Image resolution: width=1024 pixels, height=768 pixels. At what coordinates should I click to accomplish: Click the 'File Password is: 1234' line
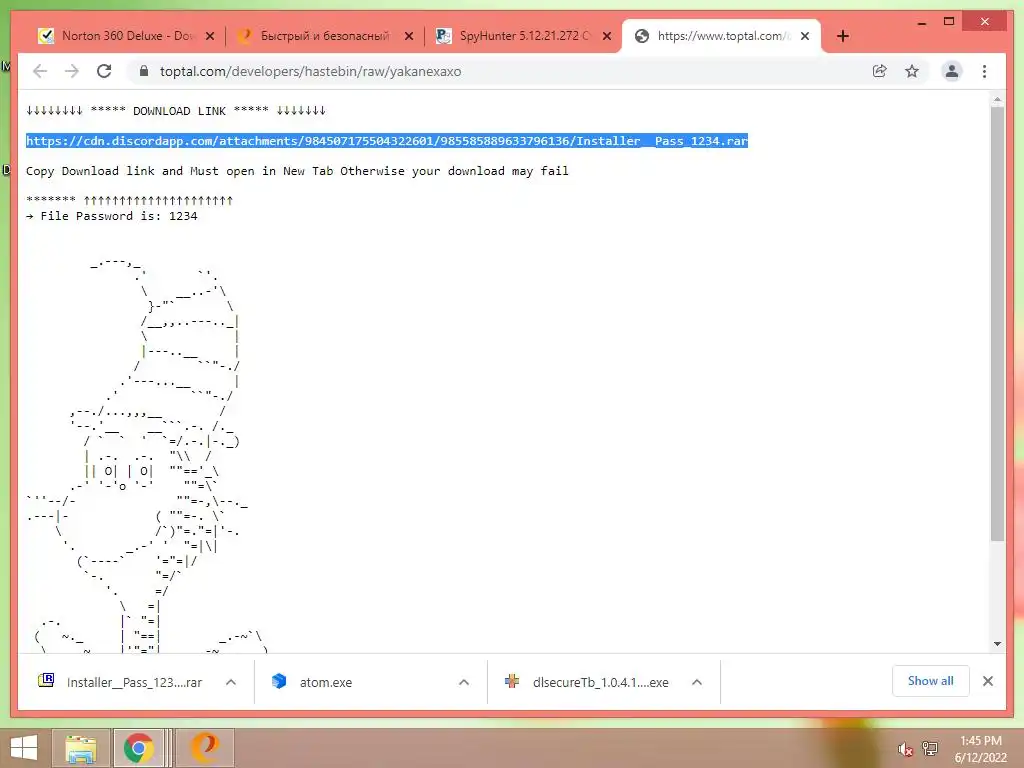[x=112, y=216]
